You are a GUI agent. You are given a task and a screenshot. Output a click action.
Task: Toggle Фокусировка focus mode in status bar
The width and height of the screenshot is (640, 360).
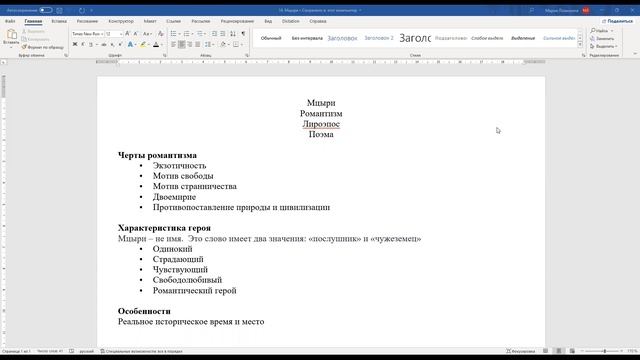point(520,351)
